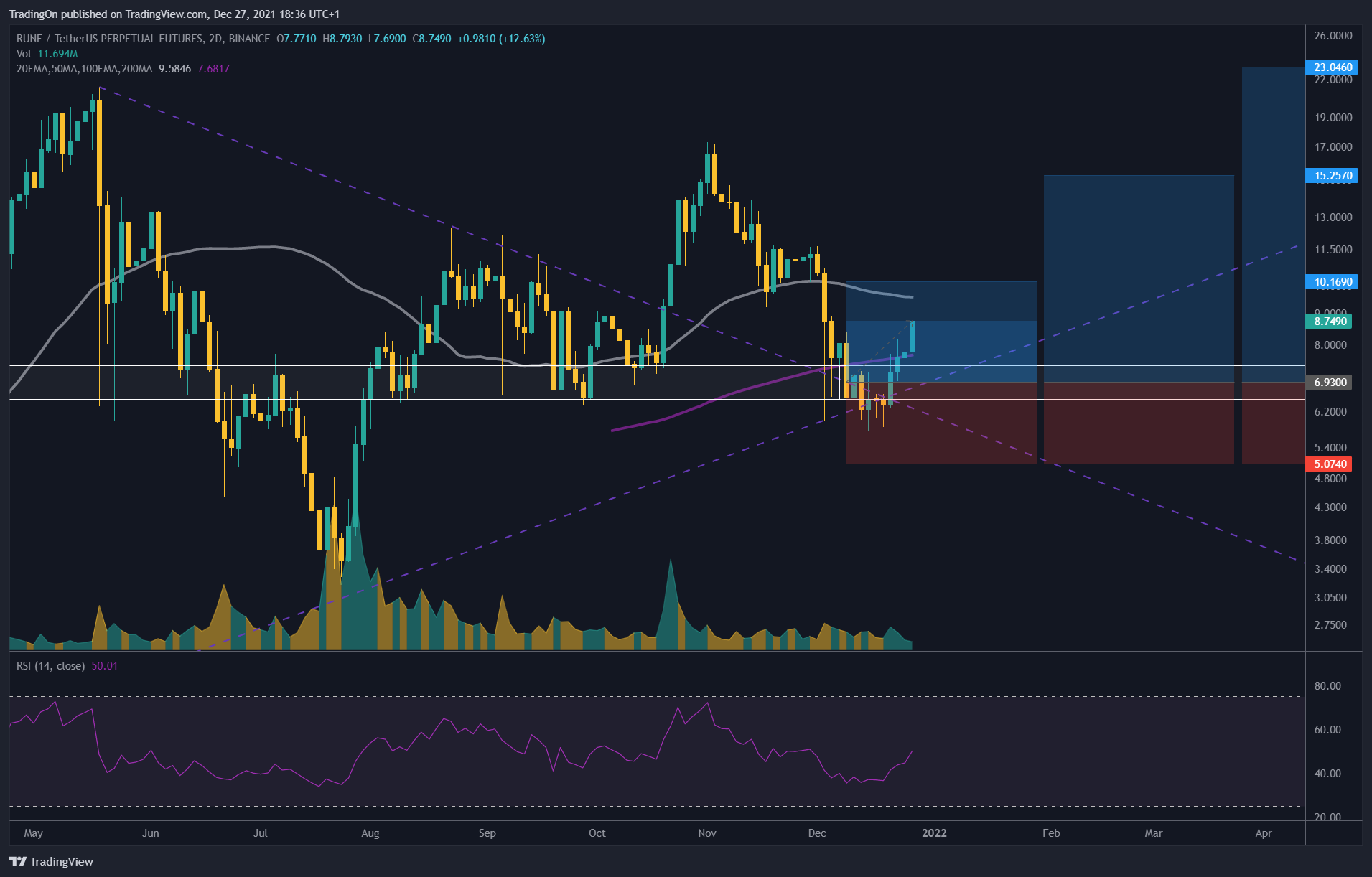This screenshot has height=877, width=1372.
Task: Click the Sep label on time axis
Action: 487,833
